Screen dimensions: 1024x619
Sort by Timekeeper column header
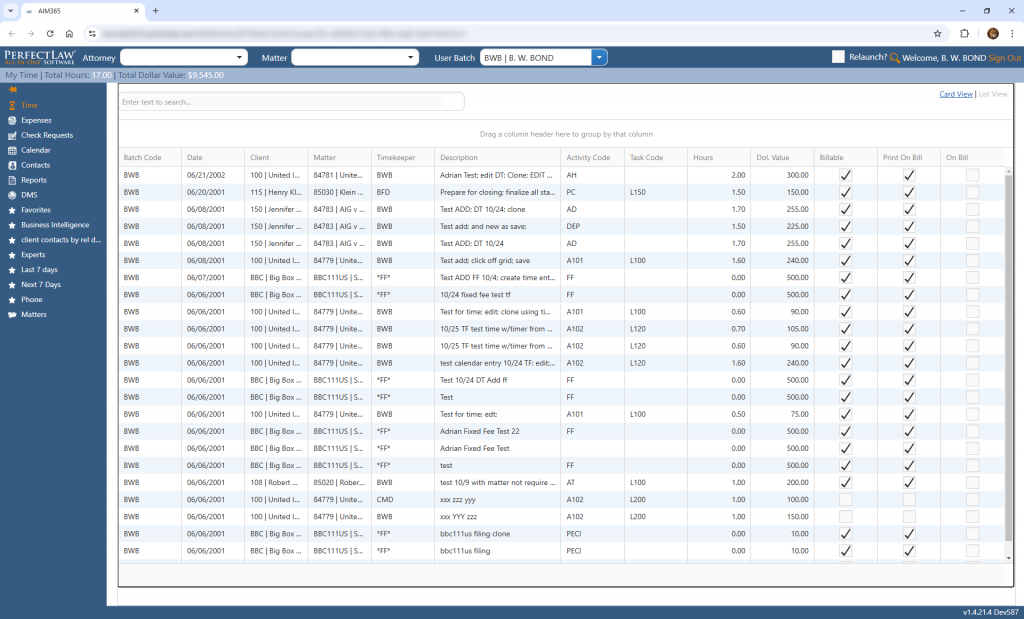[x=396, y=157]
